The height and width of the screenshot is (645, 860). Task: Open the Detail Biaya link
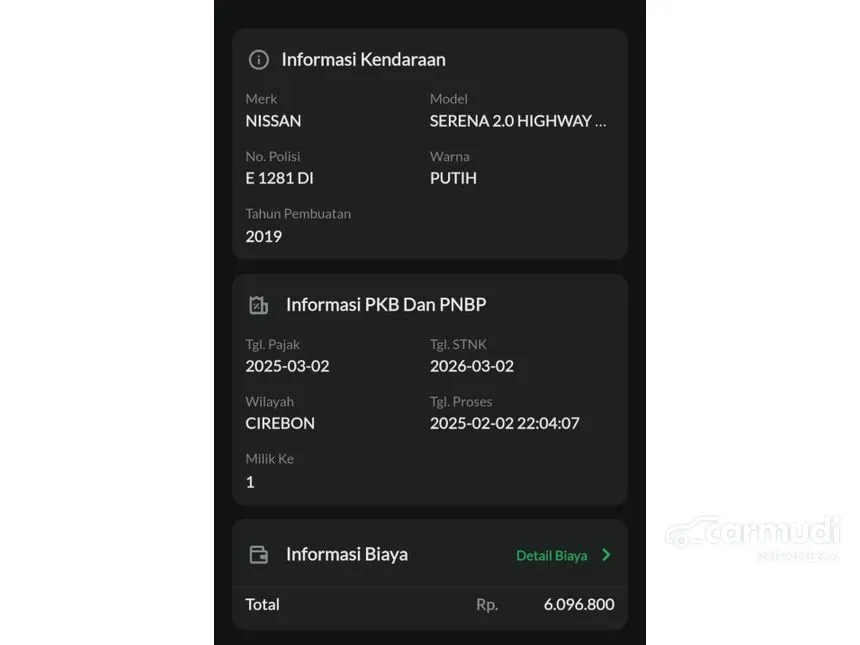click(x=552, y=556)
